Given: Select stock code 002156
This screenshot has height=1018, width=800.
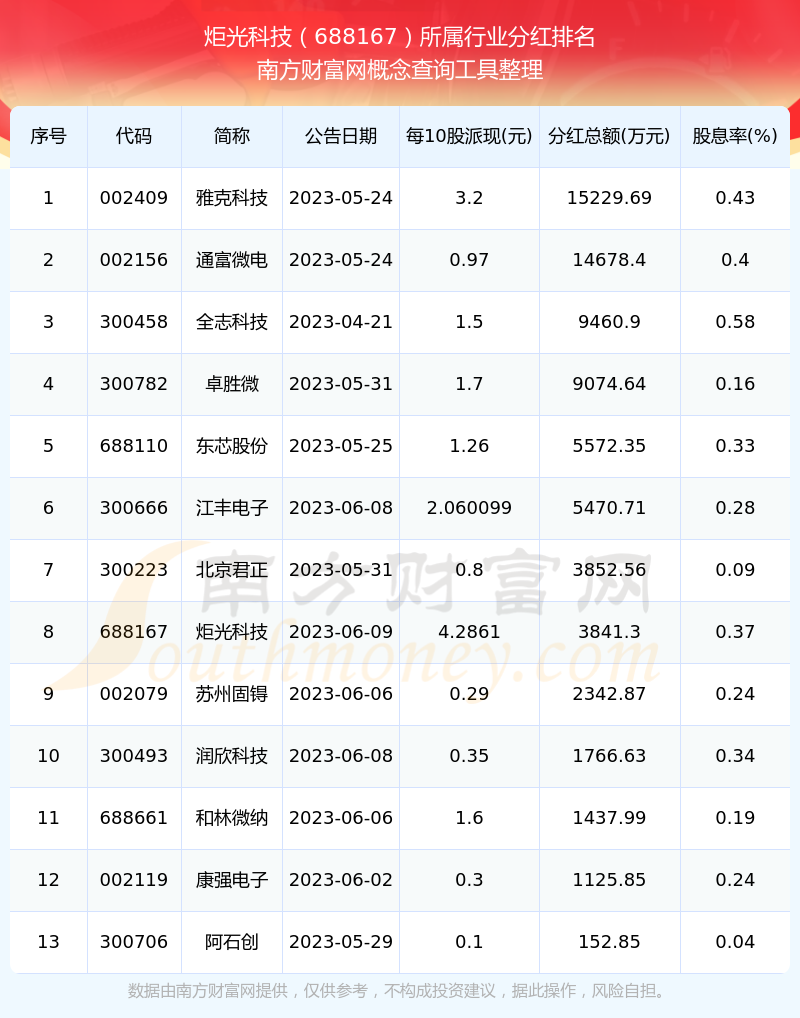Looking at the screenshot, I should pyautogui.click(x=134, y=260).
